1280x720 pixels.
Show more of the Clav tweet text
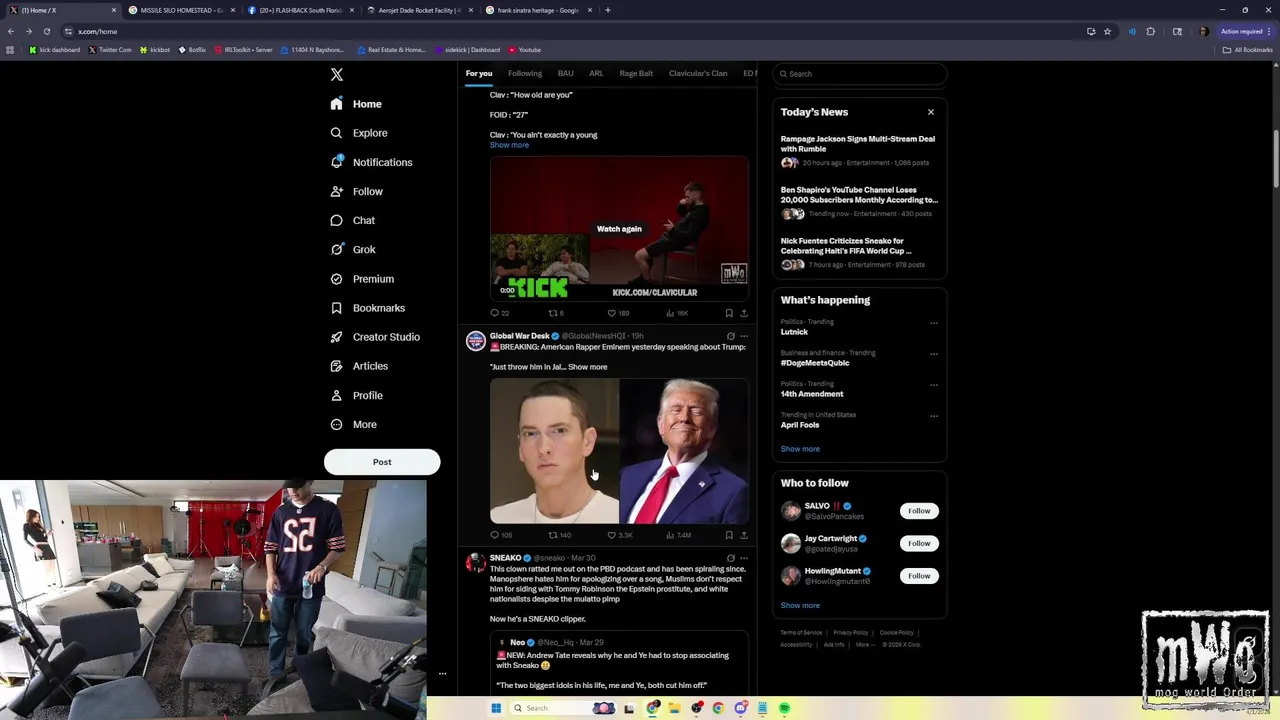509,145
